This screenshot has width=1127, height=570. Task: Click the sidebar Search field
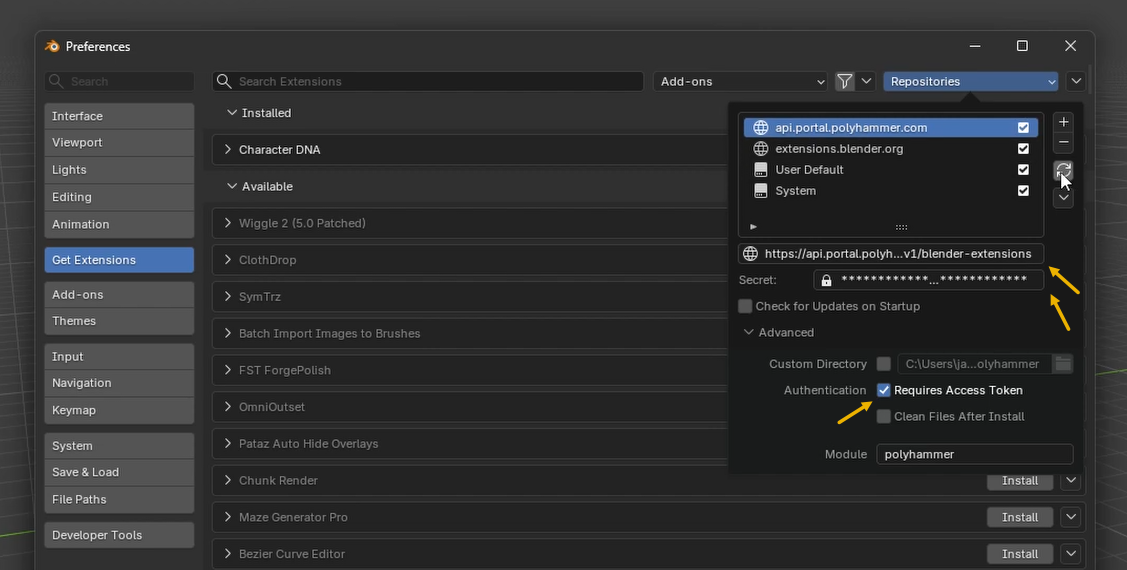(119, 81)
